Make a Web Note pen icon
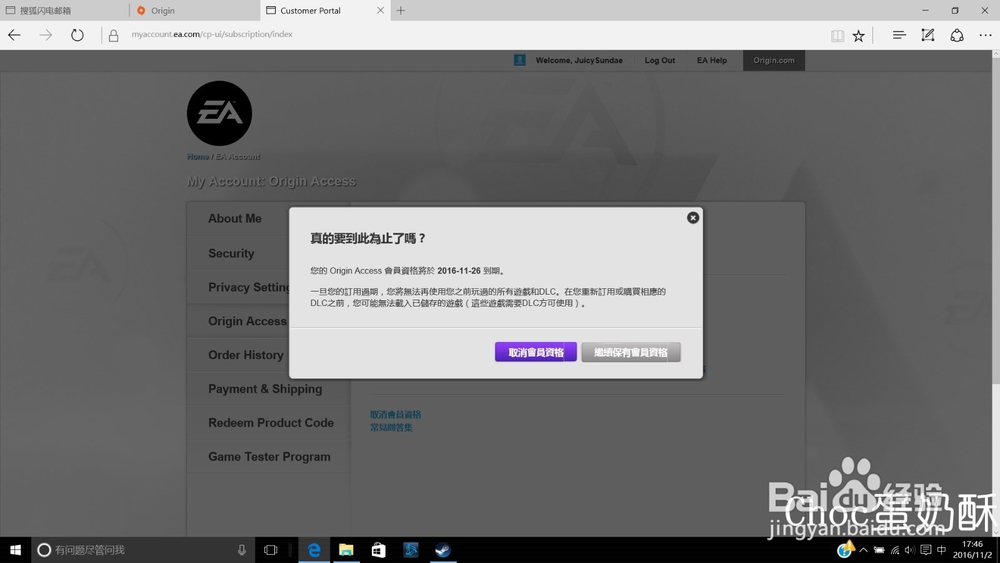1000x563 pixels. coord(928,35)
